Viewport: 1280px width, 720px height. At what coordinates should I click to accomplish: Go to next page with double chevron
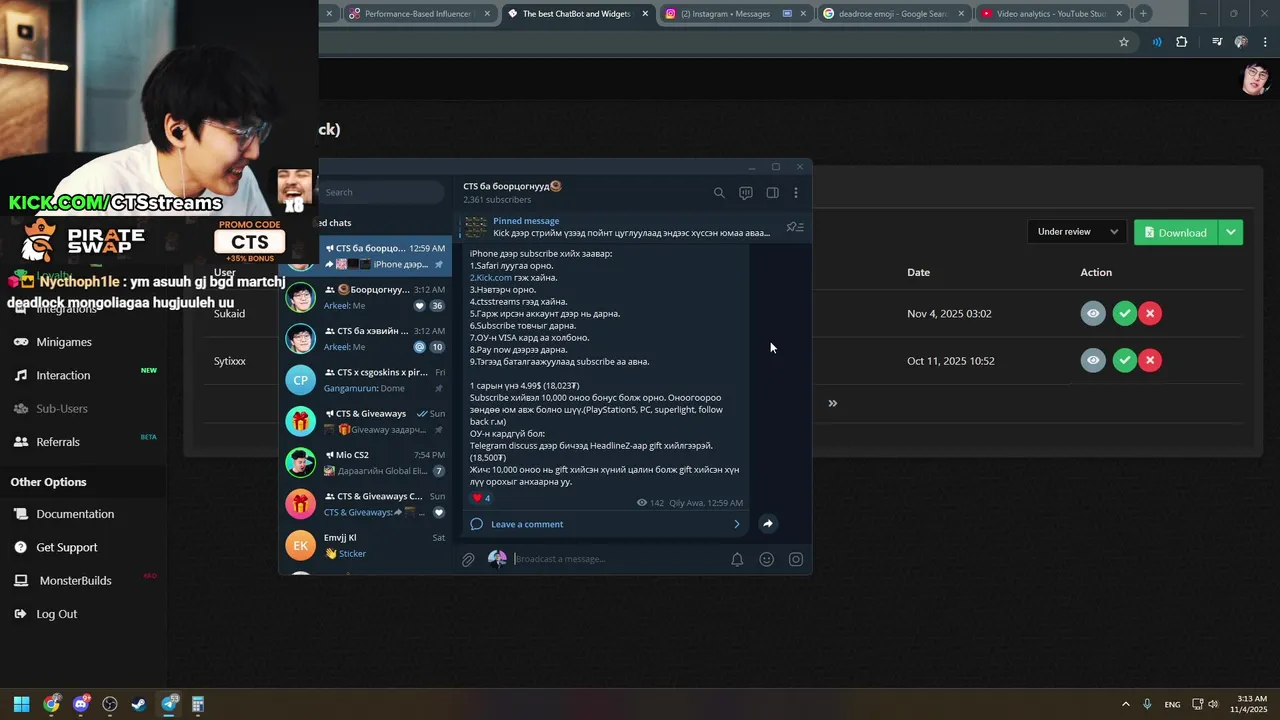click(x=832, y=403)
